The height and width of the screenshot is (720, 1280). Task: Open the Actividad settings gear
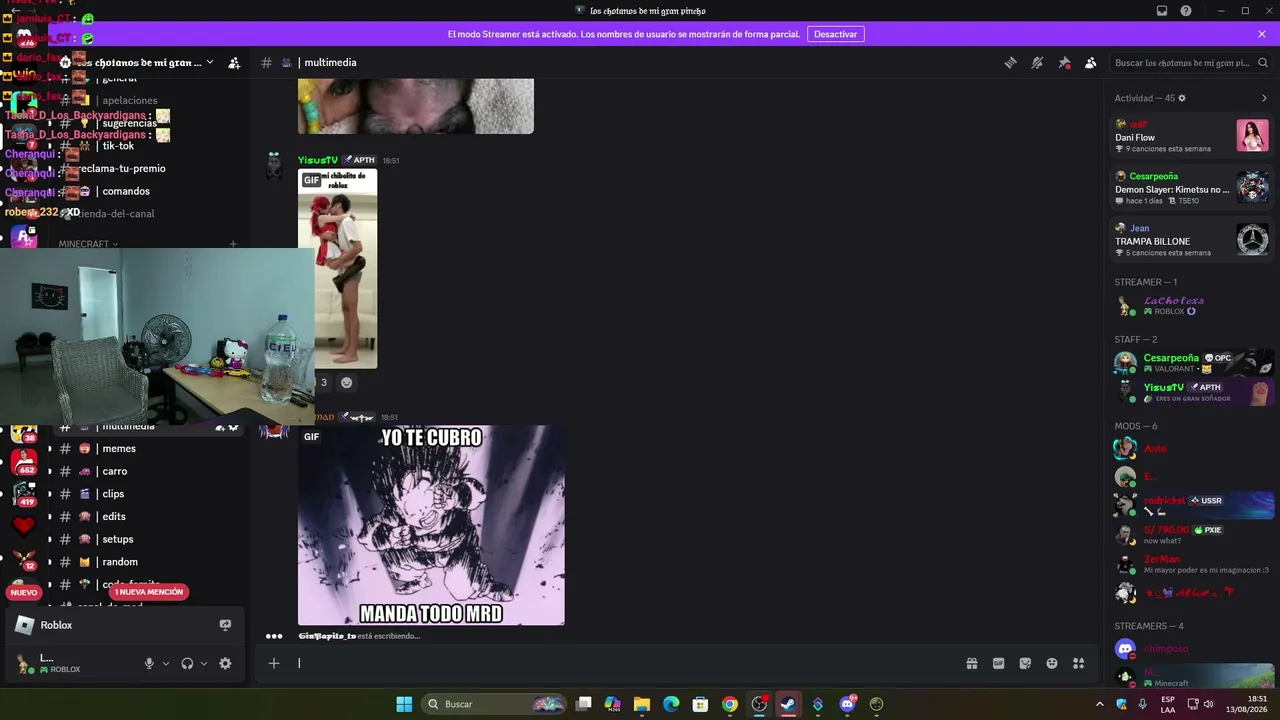[1182, 98]
